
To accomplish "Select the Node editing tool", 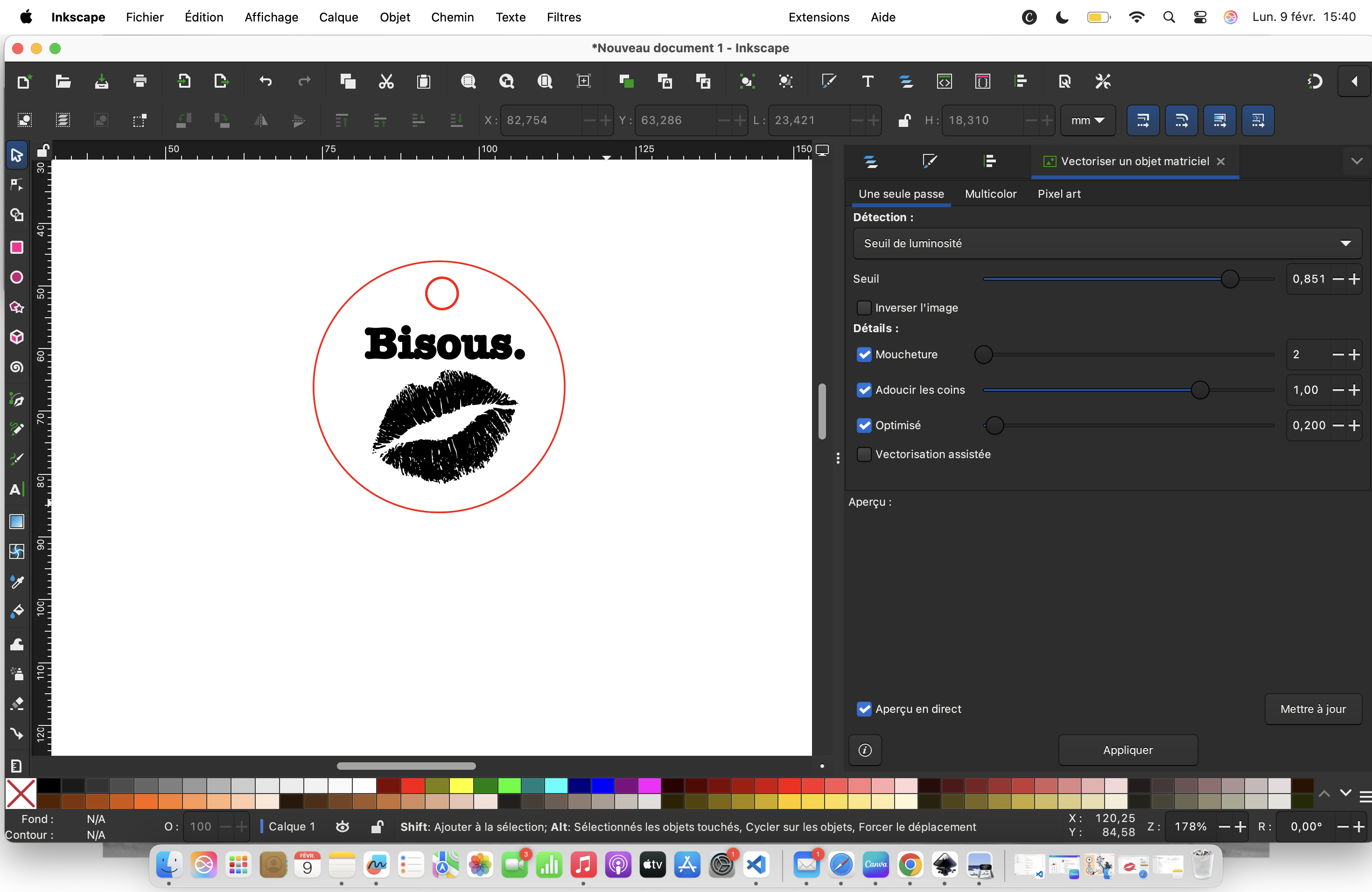I will tap(17, 185).
